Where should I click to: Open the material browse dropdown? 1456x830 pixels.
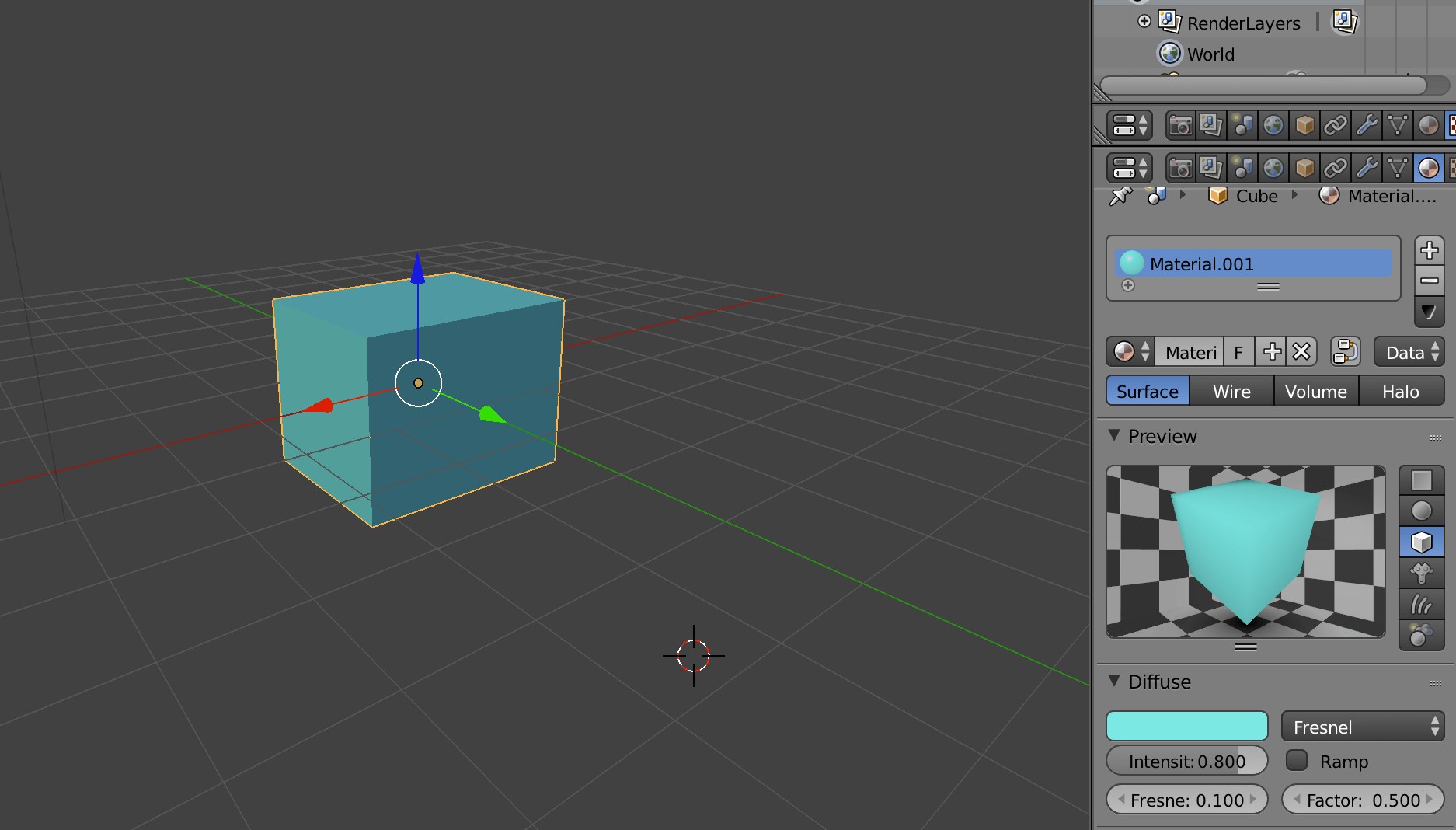(1130, 351)
